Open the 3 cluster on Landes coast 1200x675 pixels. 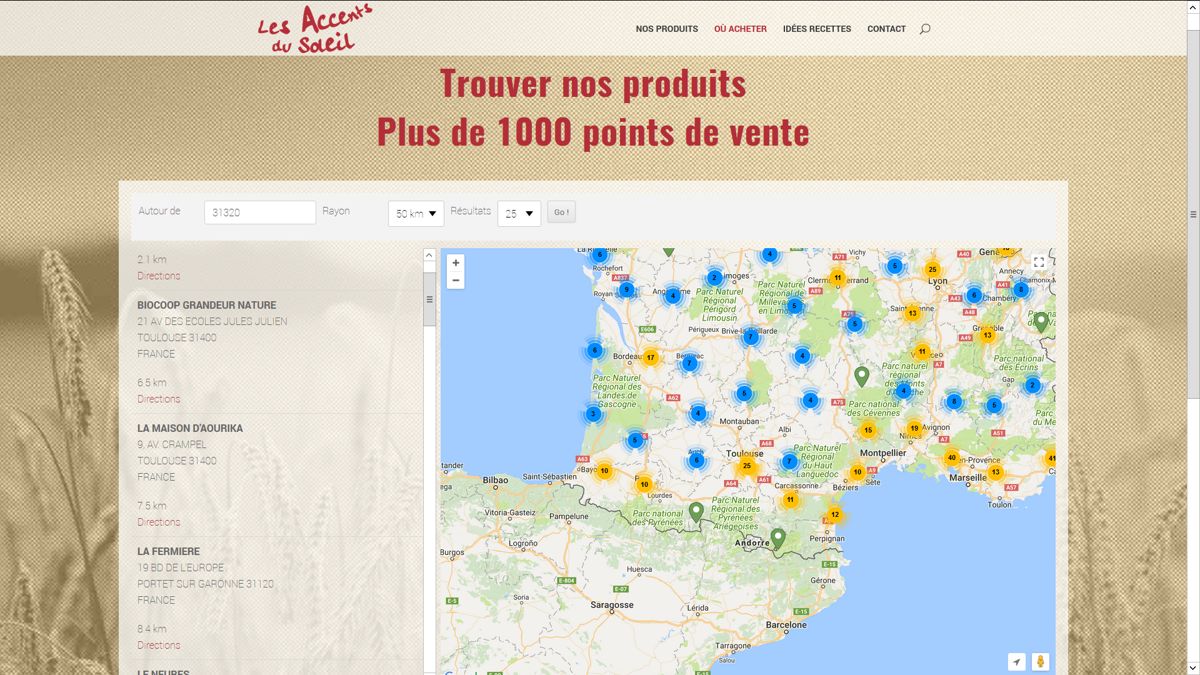click(593, 414)
